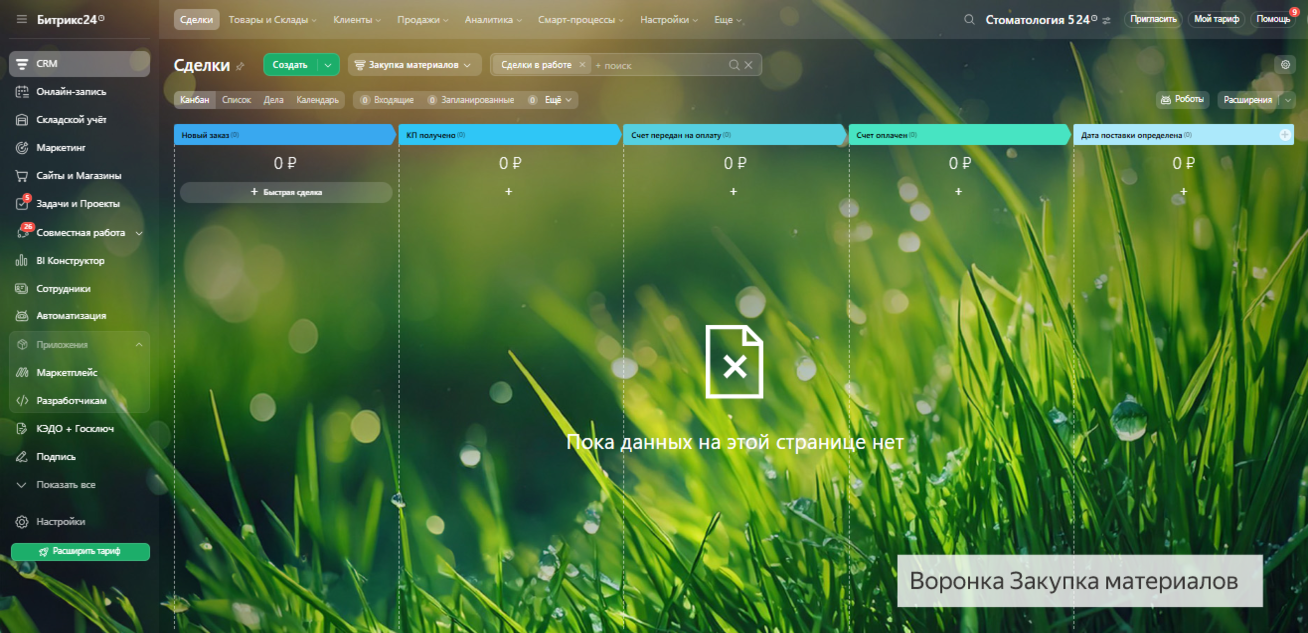Expand the Аналитика menu
The image size is (1308, 633).
tap(493, 20)
